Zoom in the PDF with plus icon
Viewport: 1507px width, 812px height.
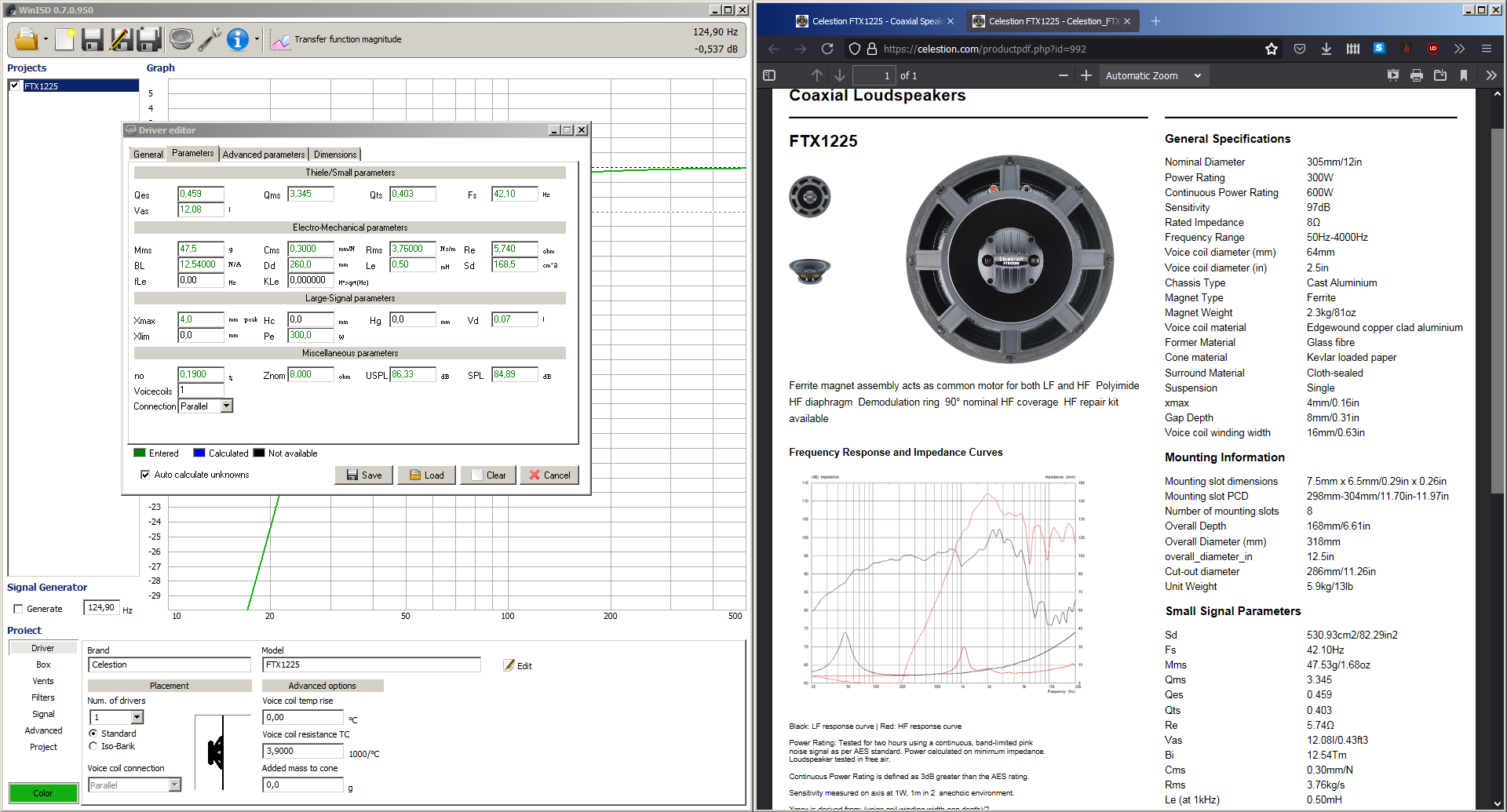1086,75
